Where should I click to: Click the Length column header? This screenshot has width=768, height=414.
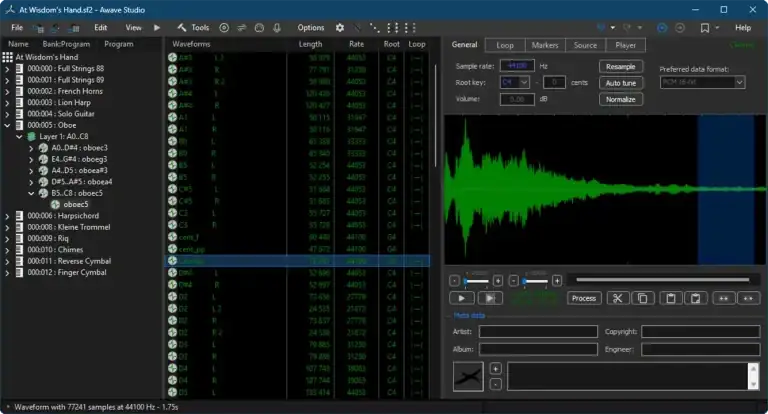click(x=311, y=44)
